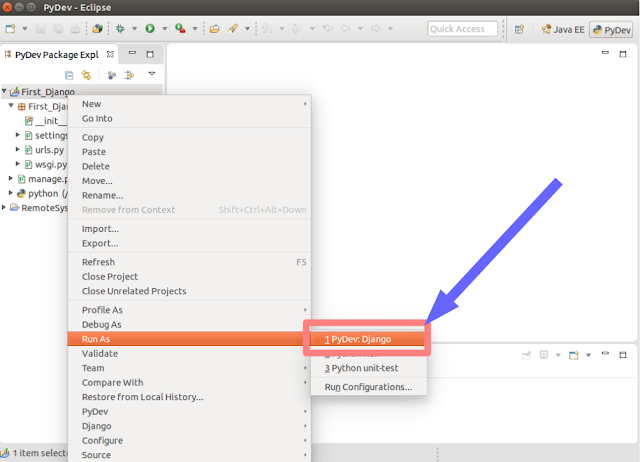The image size is (640, 462).
Task: Choose Delete in the context menu
Action: [189, 166]
